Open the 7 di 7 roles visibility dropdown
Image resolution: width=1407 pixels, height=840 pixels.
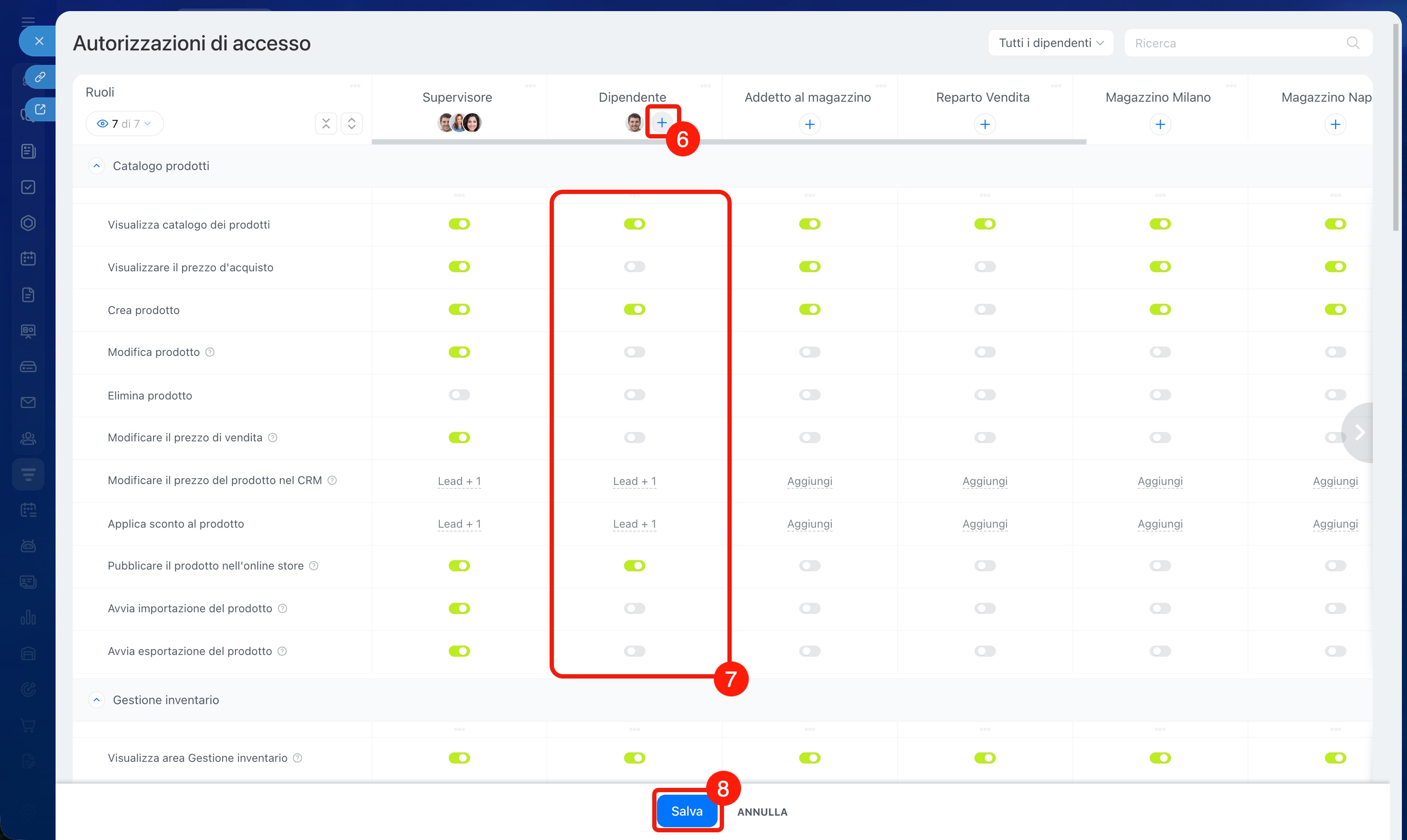[124, 123]
